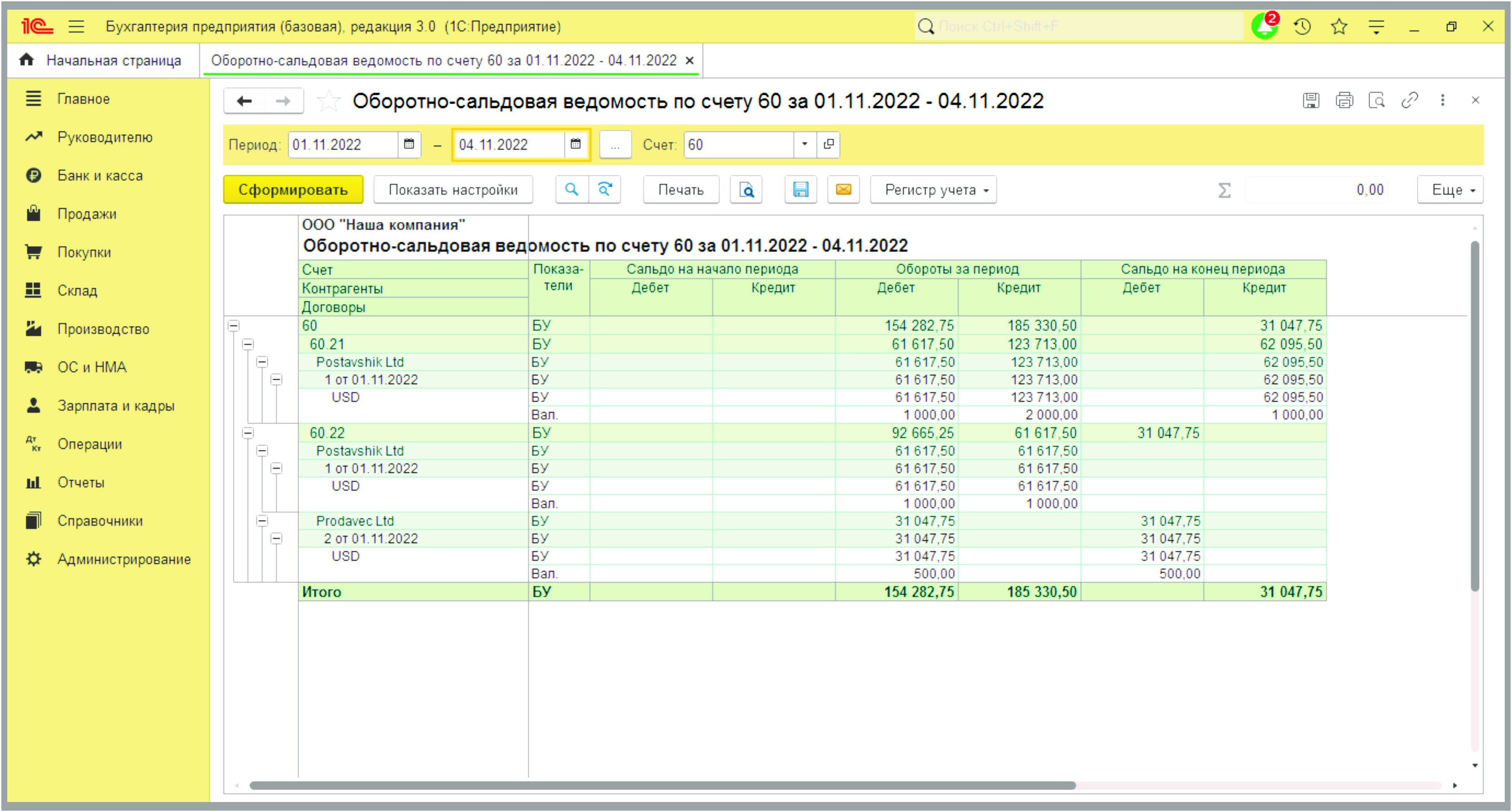Select the Итого credit cell 185 330,50

coord(1019,591)
